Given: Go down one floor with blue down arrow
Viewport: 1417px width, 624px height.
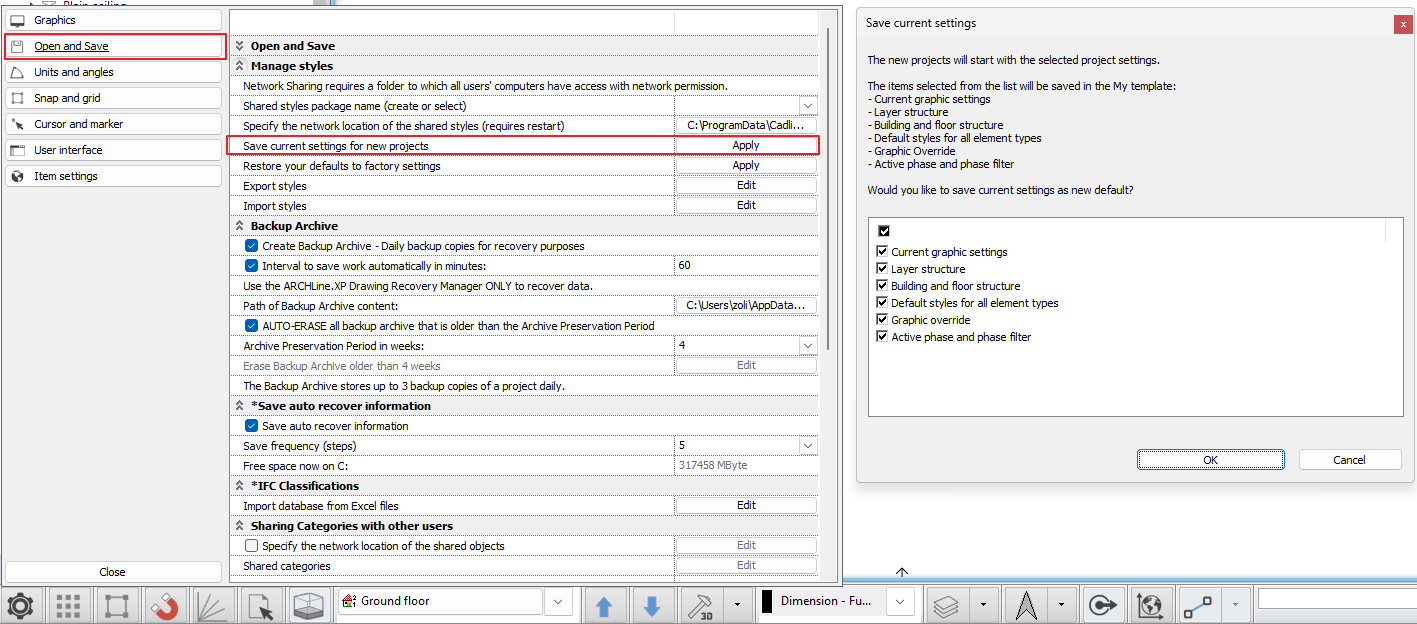Looking at the screenshot, I should pos(652,606).
